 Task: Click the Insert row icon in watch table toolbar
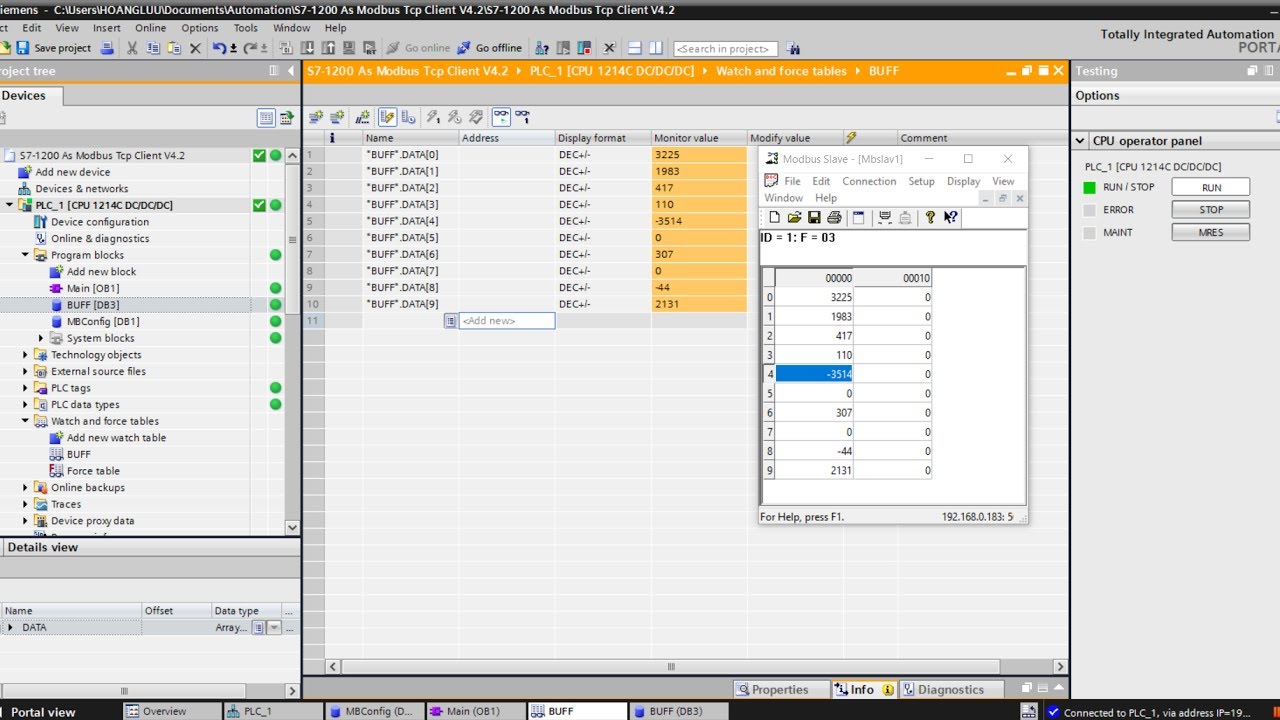[x=315, y=117]
